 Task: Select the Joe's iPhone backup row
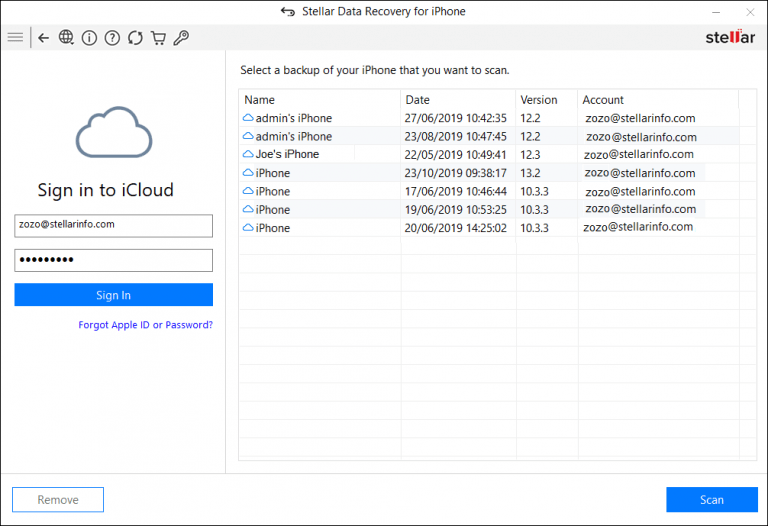click(x=287, y=154)
